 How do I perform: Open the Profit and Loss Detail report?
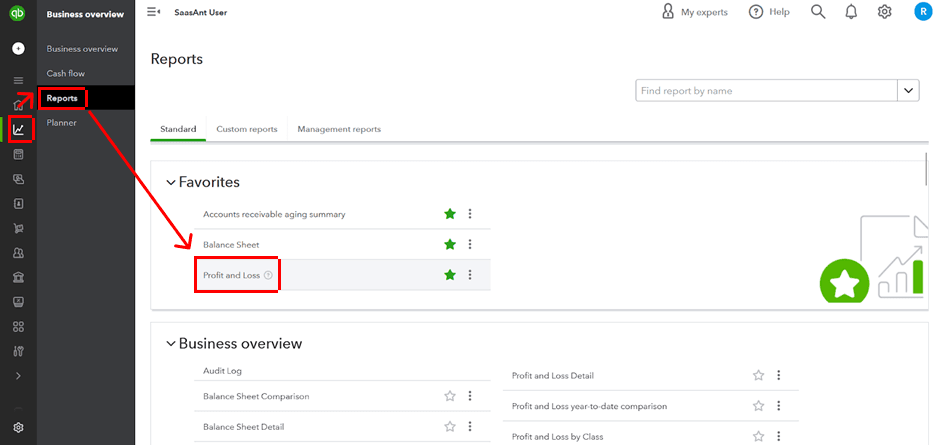click(553, 376)
